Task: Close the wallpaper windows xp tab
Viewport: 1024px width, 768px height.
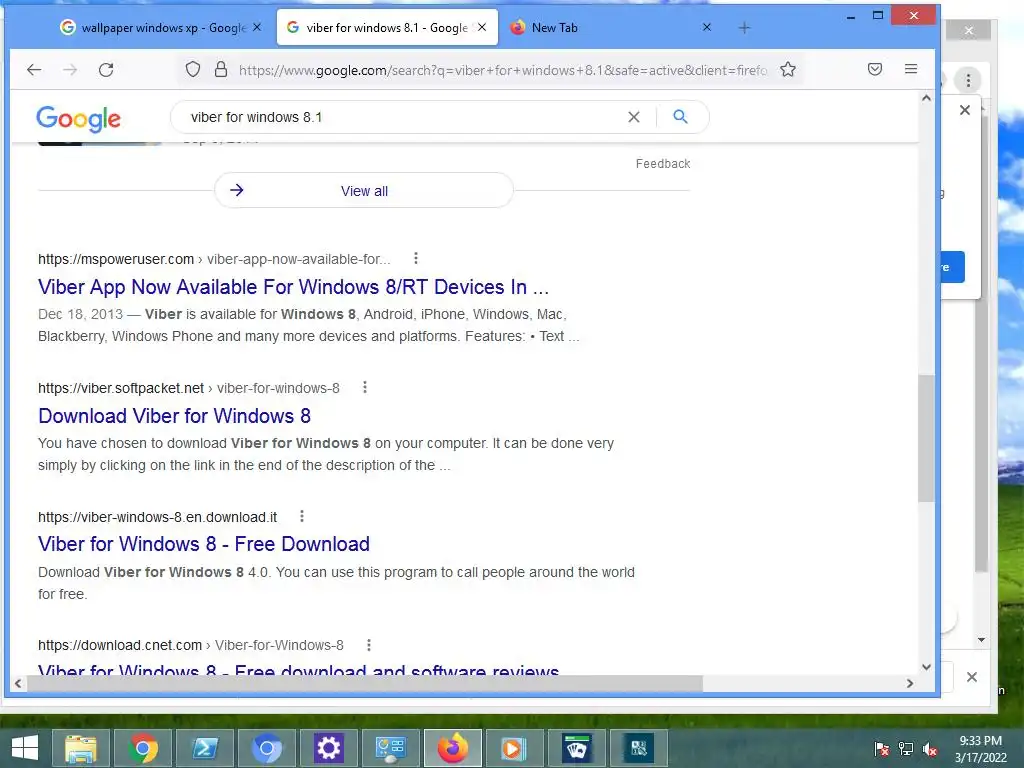Action: 257,27
